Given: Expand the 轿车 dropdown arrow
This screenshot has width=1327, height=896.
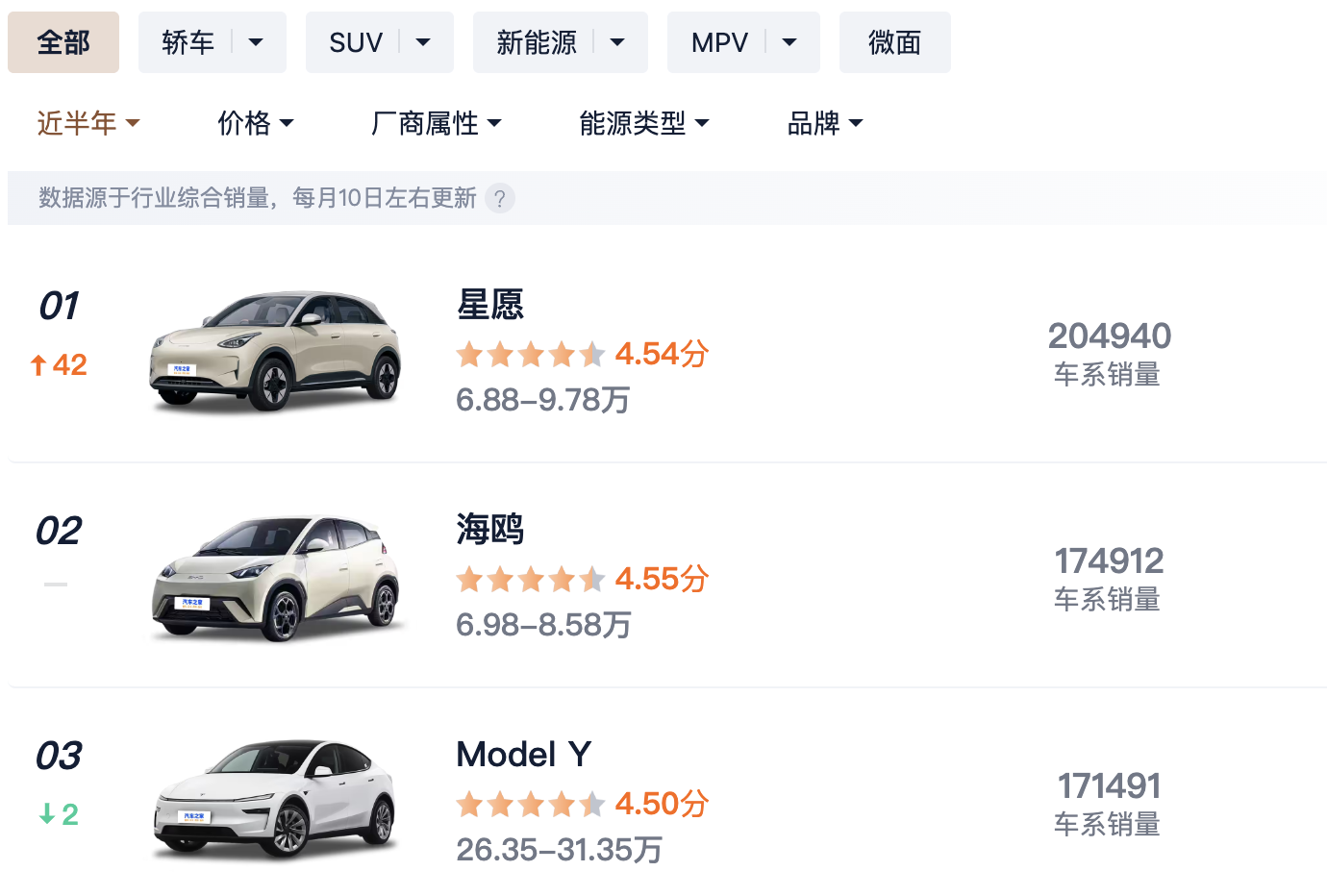Looking at the screenshot, I should 256,42.
